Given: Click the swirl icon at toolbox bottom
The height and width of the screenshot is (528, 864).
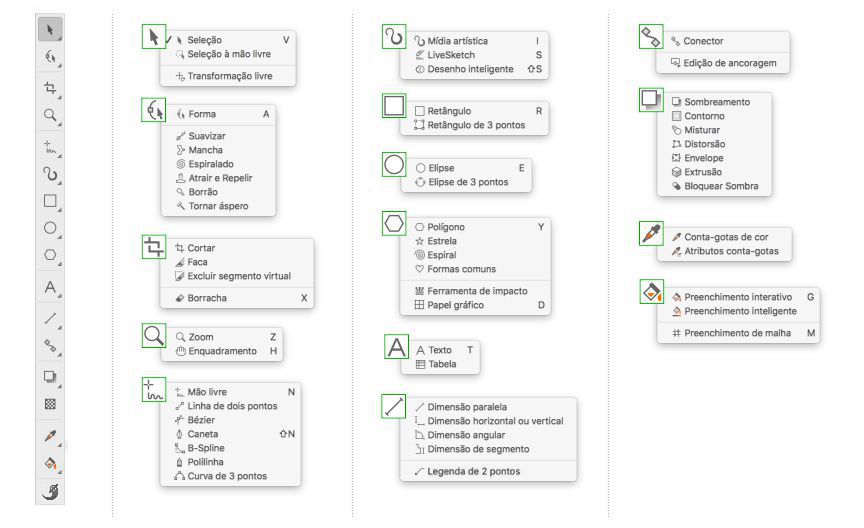Looking at the screenshot, I should tap(48, 491).
